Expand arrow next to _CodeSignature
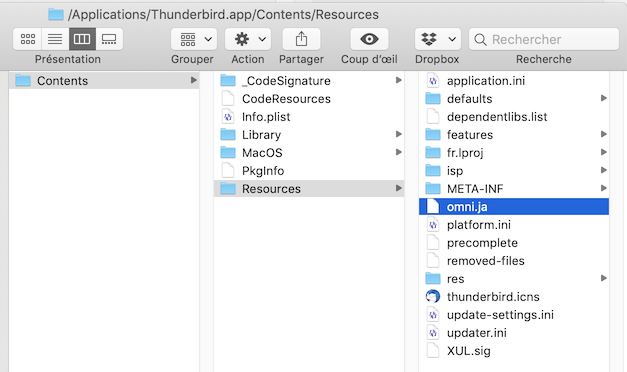This screenshot has width=627, height=372. (399, 80)
